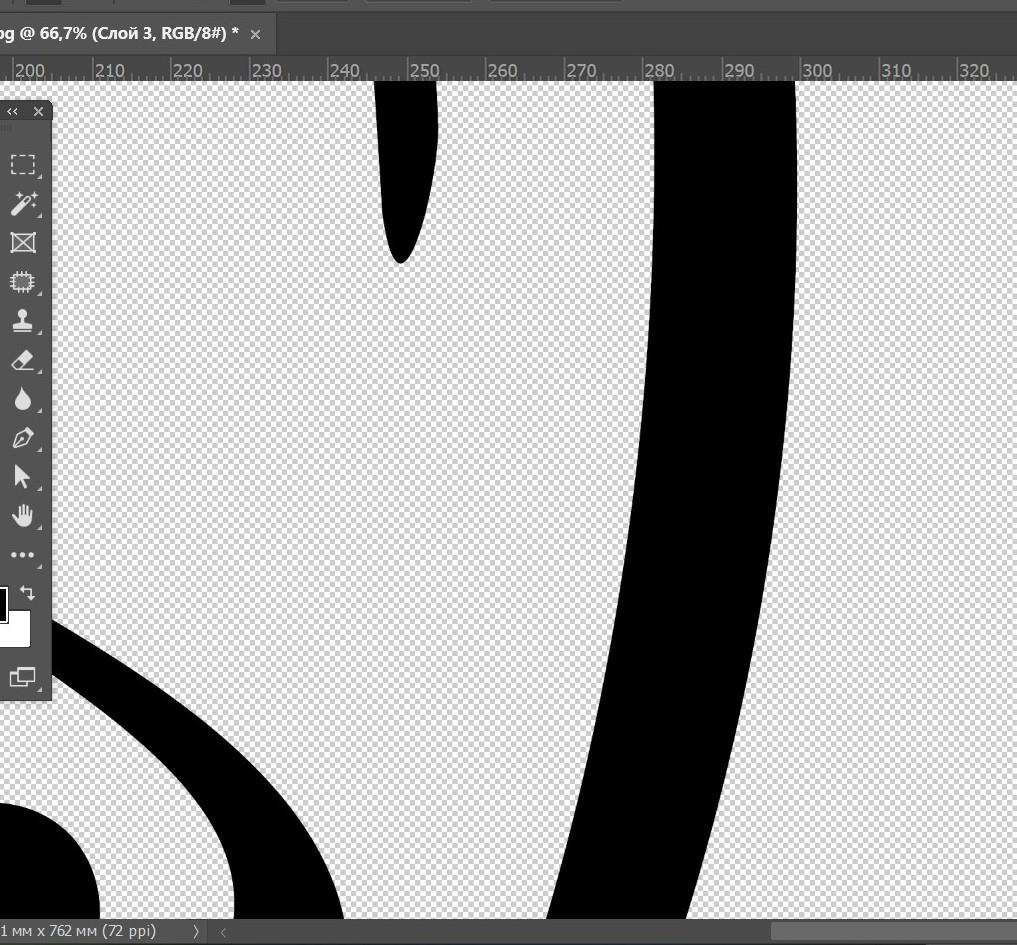Image resolution: width=1017 pixels, height=945 pixels.
Task: Click the black foreground color swatch
Action: coord(3,604)
